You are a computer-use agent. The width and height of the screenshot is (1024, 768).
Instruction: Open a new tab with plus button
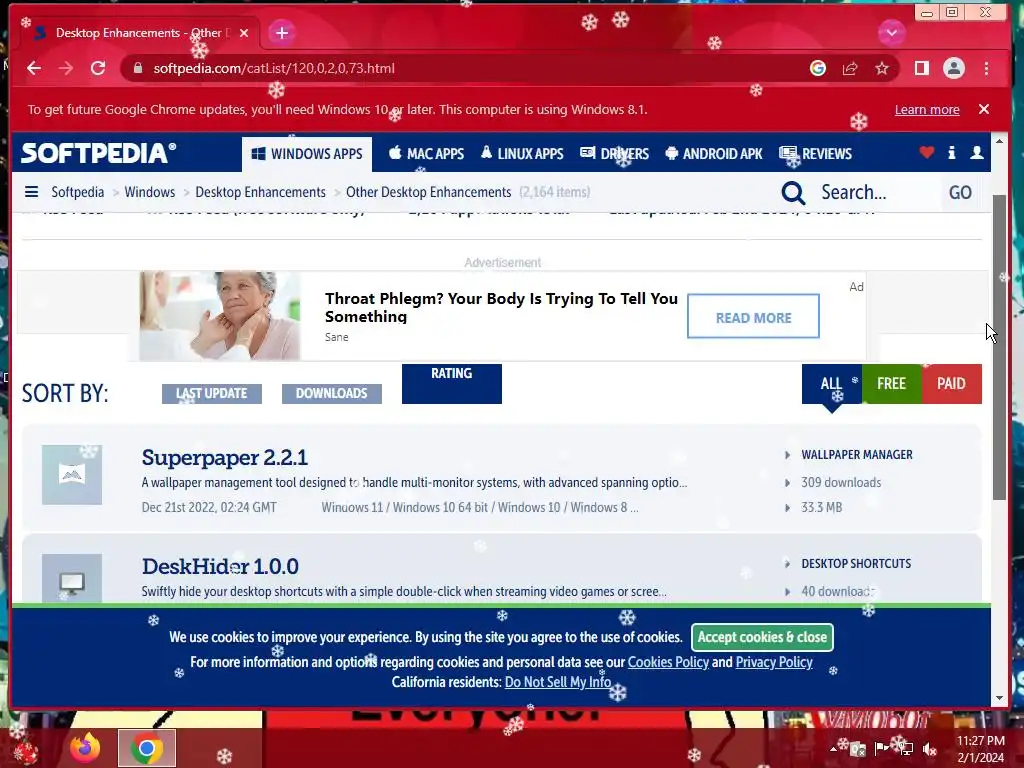(282, 33)
